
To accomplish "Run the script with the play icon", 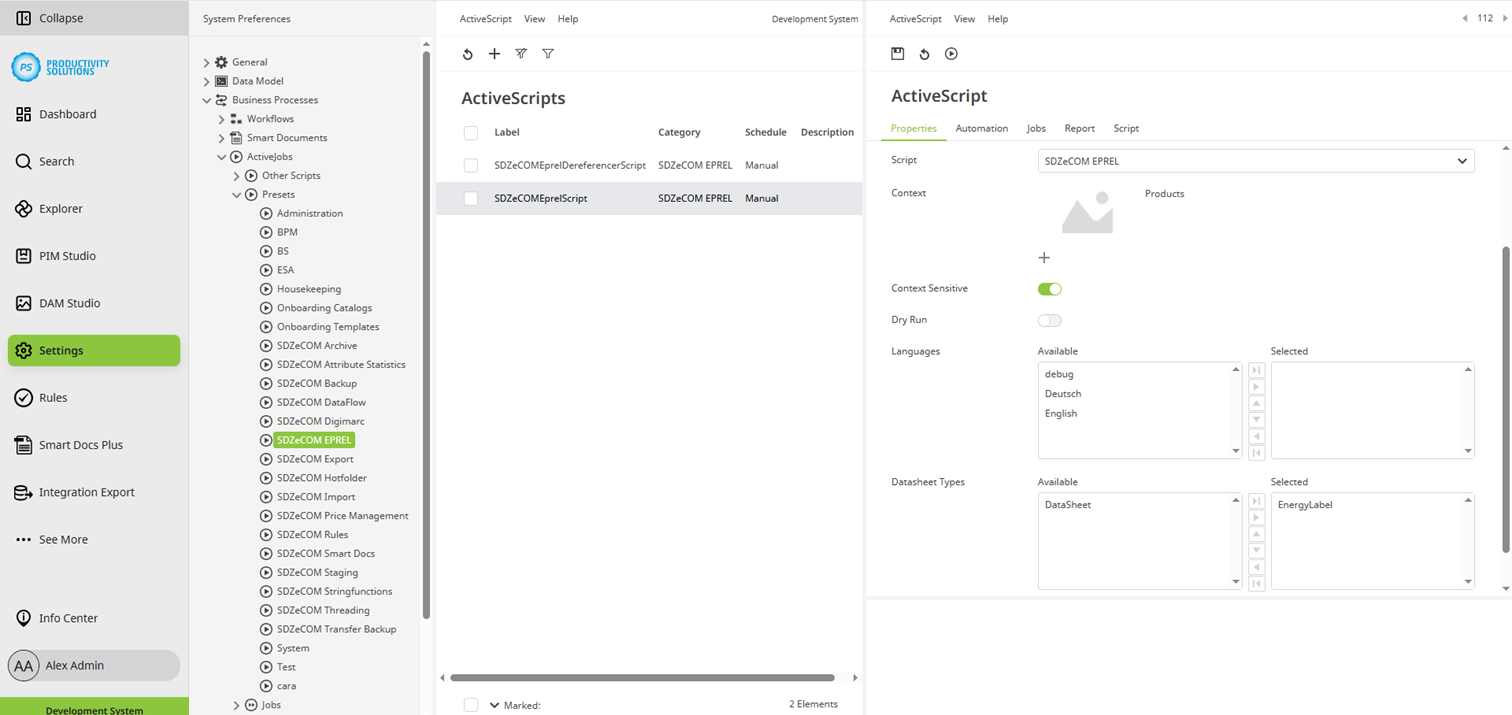I will [x=951, y=54].
